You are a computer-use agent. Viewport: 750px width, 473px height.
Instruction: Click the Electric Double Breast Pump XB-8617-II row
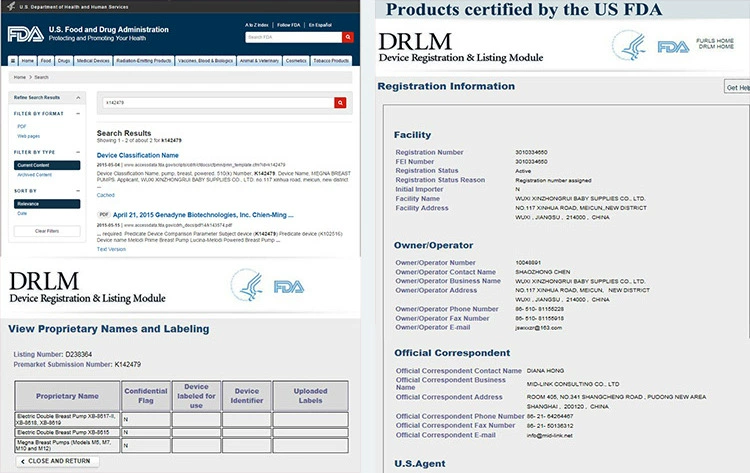[x=181, y=419]
